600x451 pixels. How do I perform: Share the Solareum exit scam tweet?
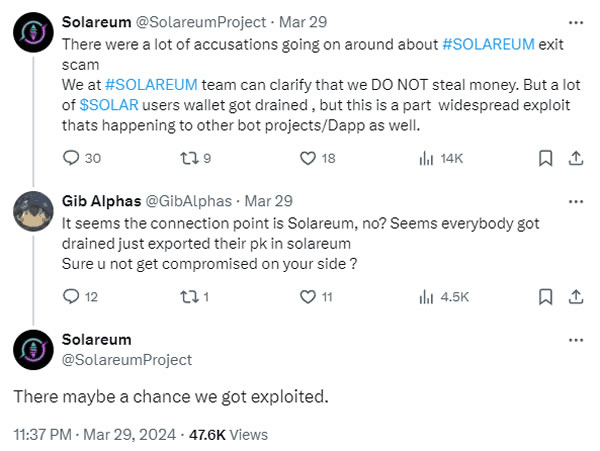point(575,158)
